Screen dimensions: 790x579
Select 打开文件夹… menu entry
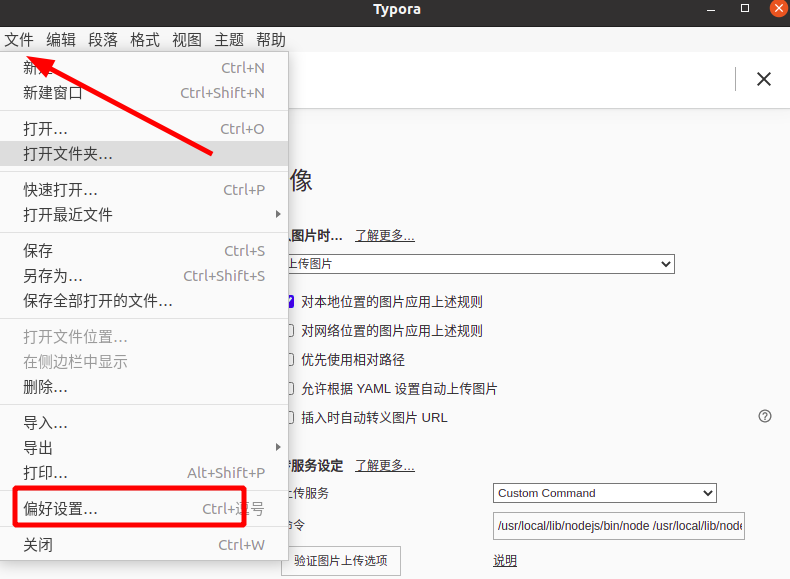pos(144,154)
